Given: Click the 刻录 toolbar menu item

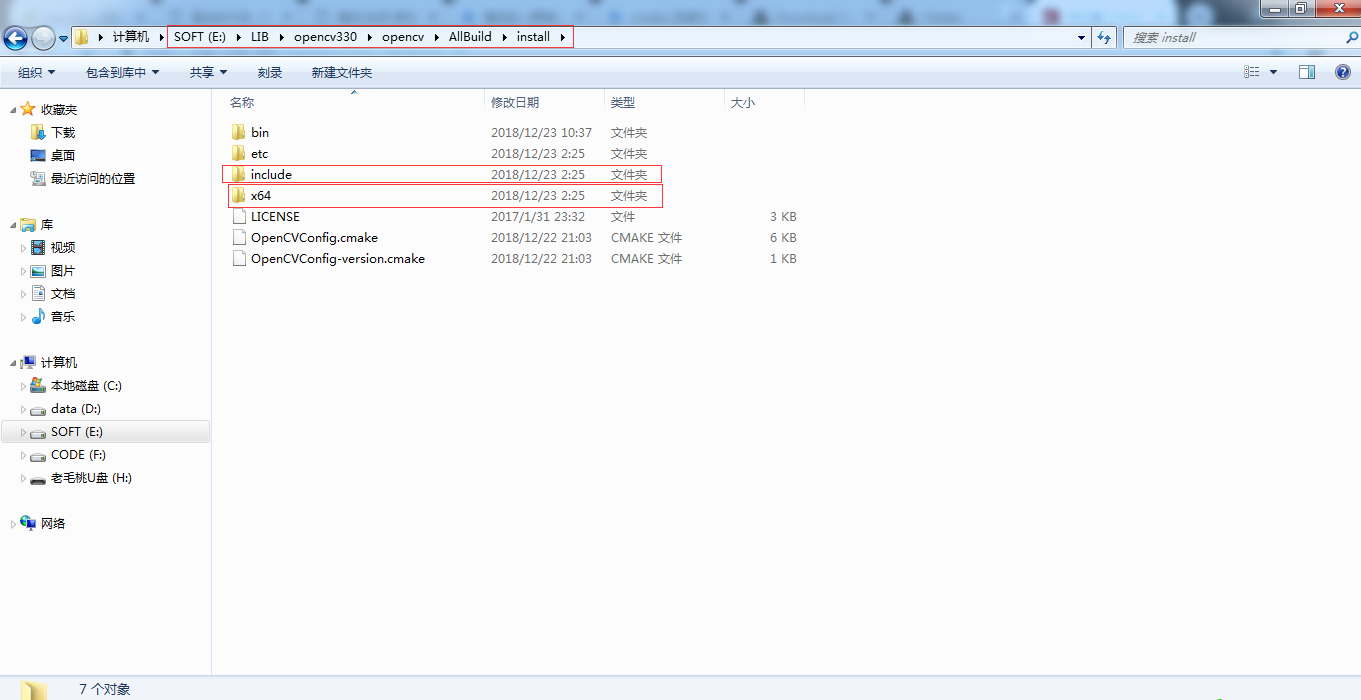Looking at the screenshot, I should pyautogui.click(x=269, y=71).
